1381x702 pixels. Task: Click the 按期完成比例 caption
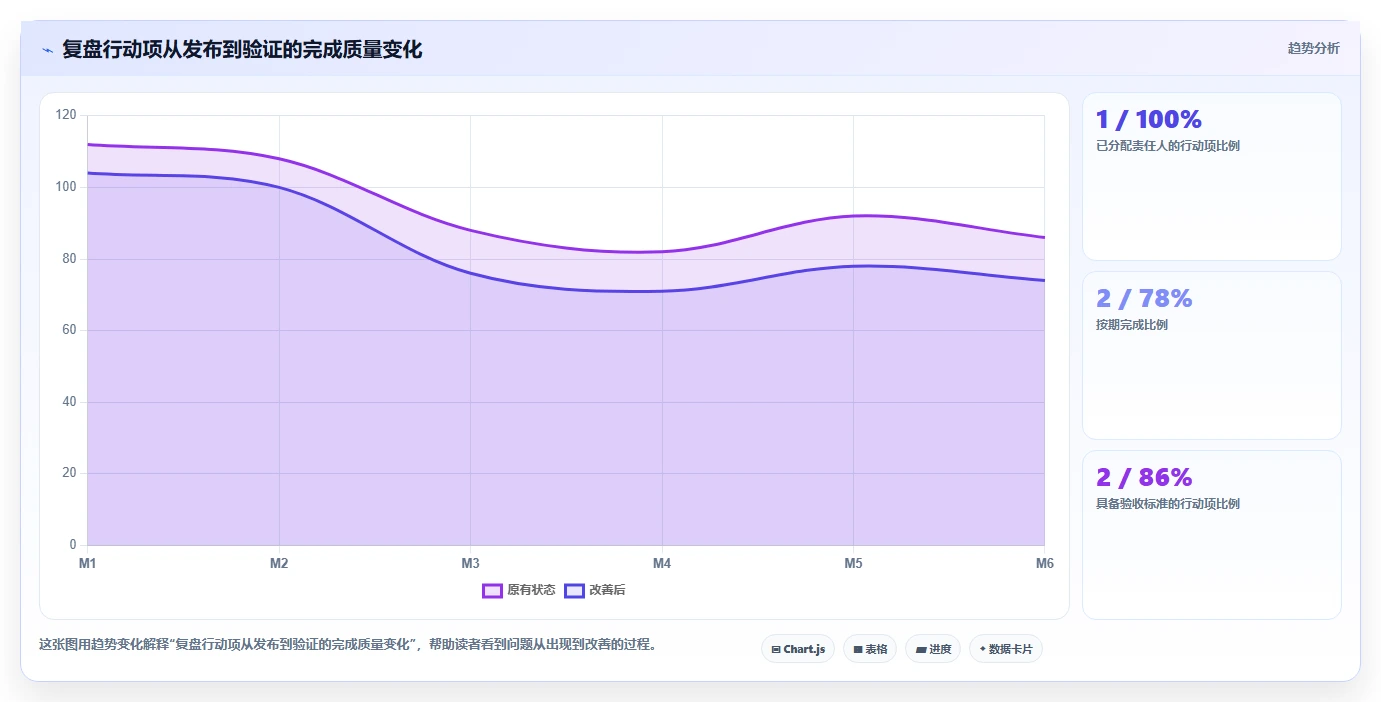coord(1132,325)
